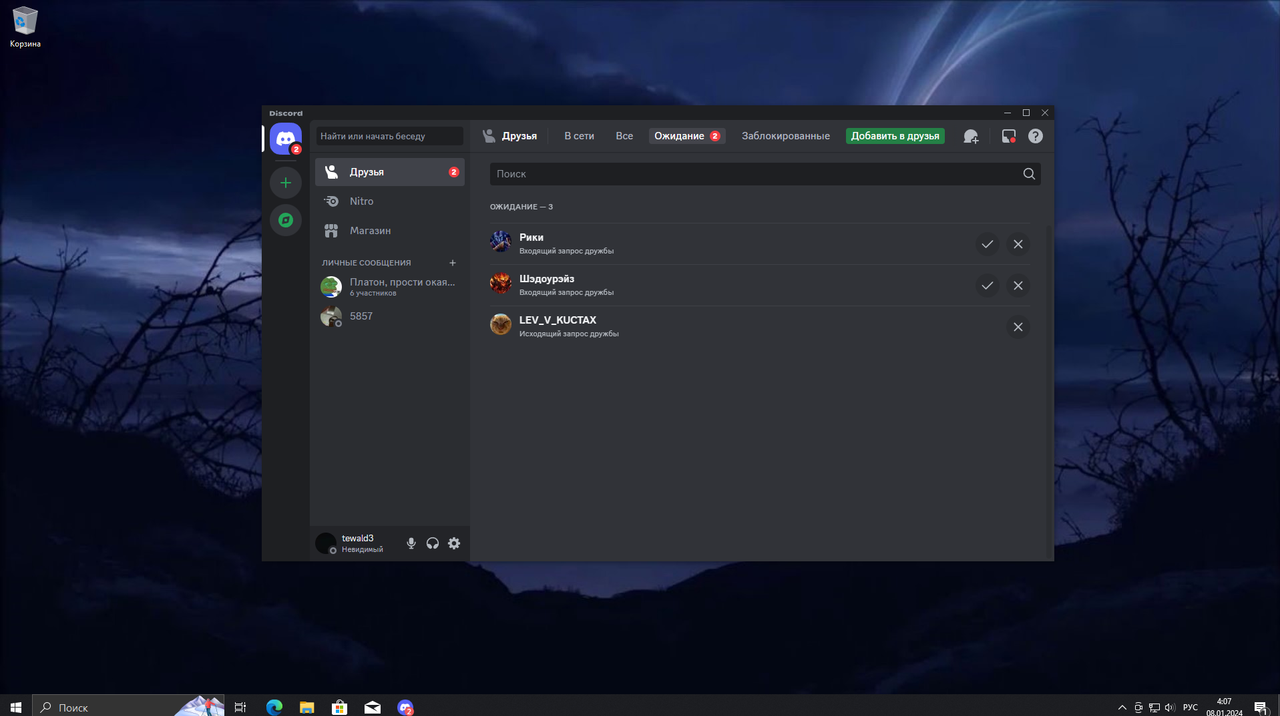
Task: Decline friend request from Шэдоурэйз
Action: click(1018, 285)
